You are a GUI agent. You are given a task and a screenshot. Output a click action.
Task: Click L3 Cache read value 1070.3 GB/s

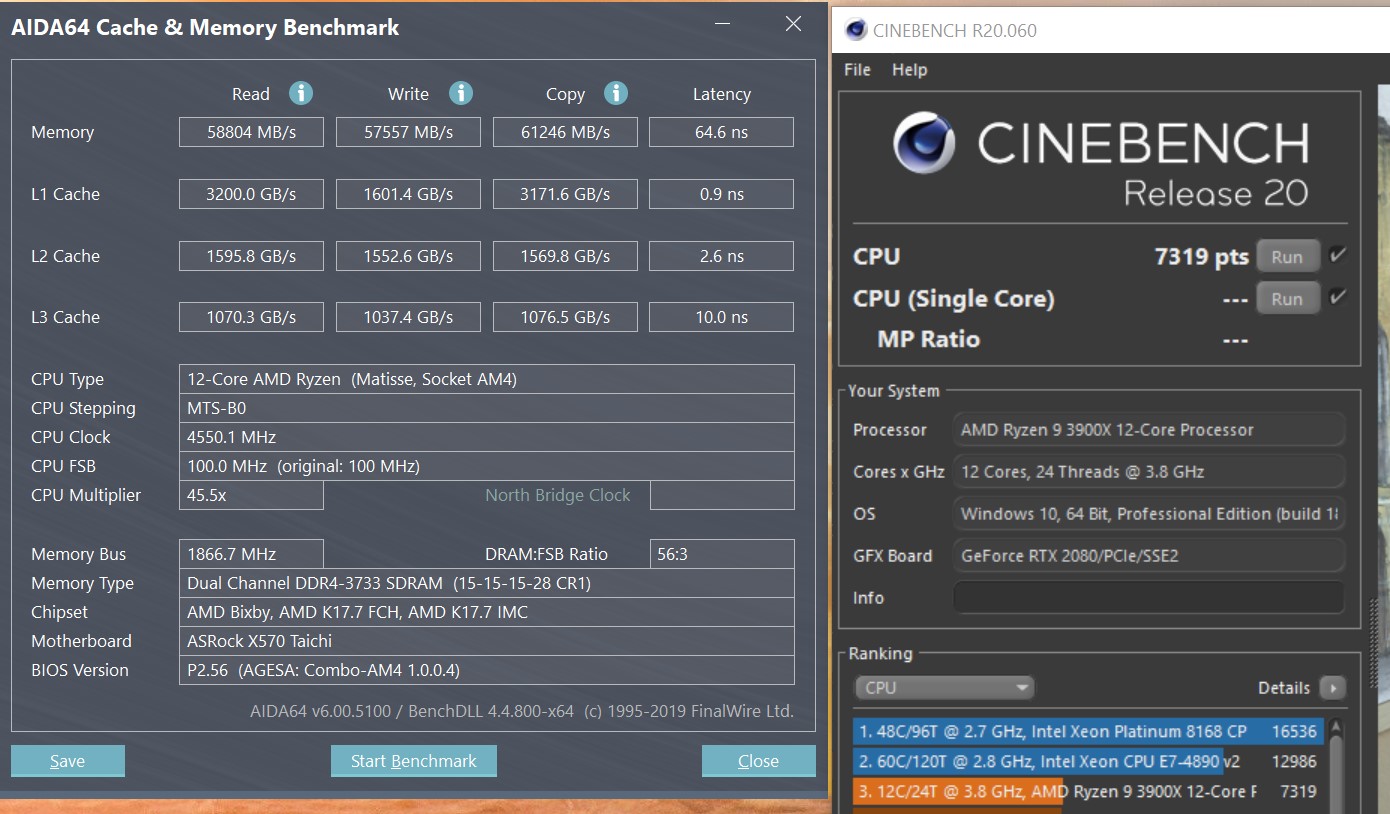point(251,317)
